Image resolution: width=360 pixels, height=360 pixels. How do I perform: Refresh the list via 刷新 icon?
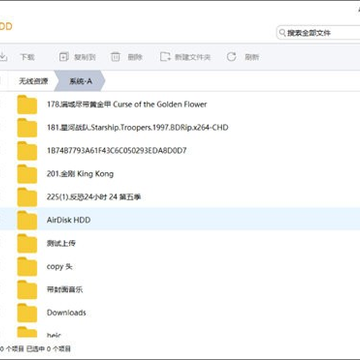click(231, 57)
